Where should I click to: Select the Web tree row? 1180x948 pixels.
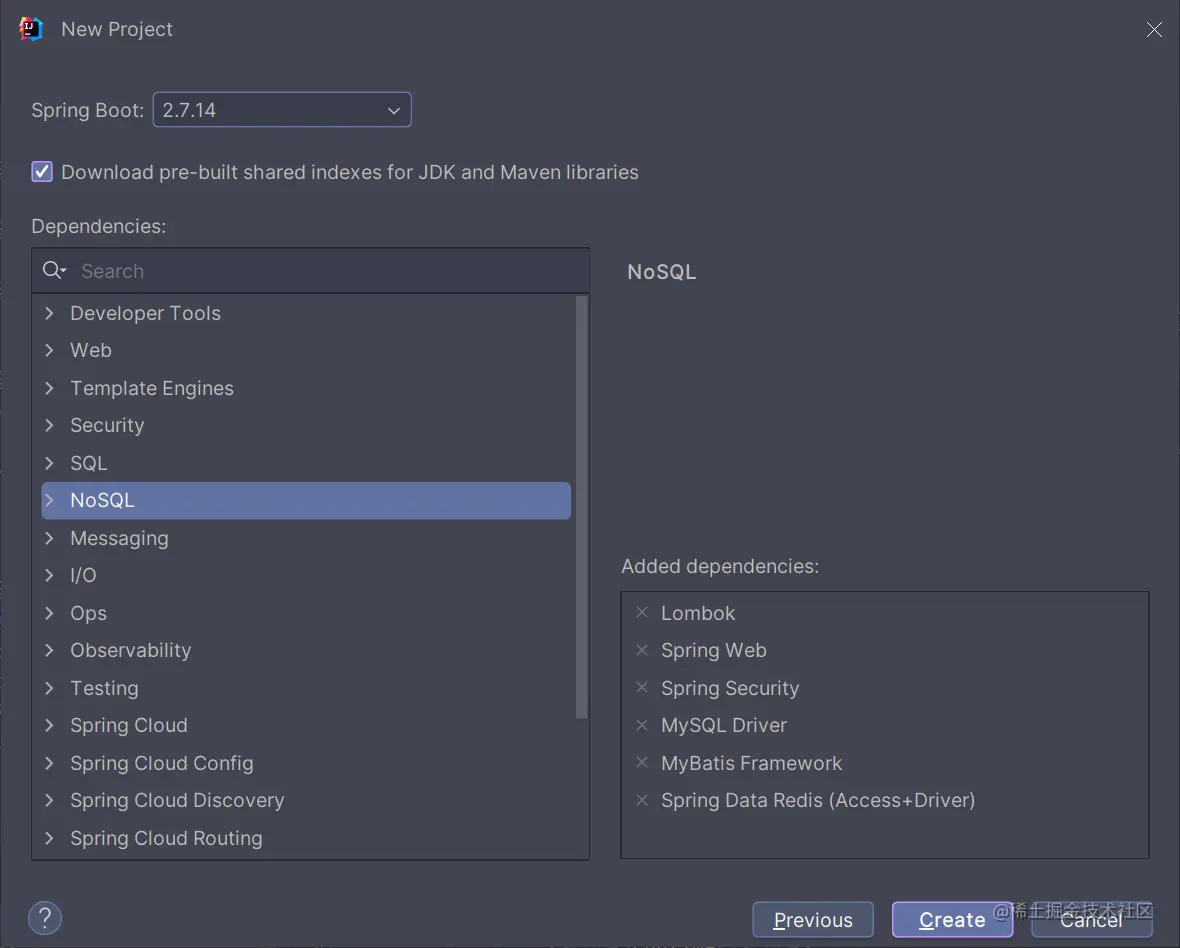click(x=306, y=350)
